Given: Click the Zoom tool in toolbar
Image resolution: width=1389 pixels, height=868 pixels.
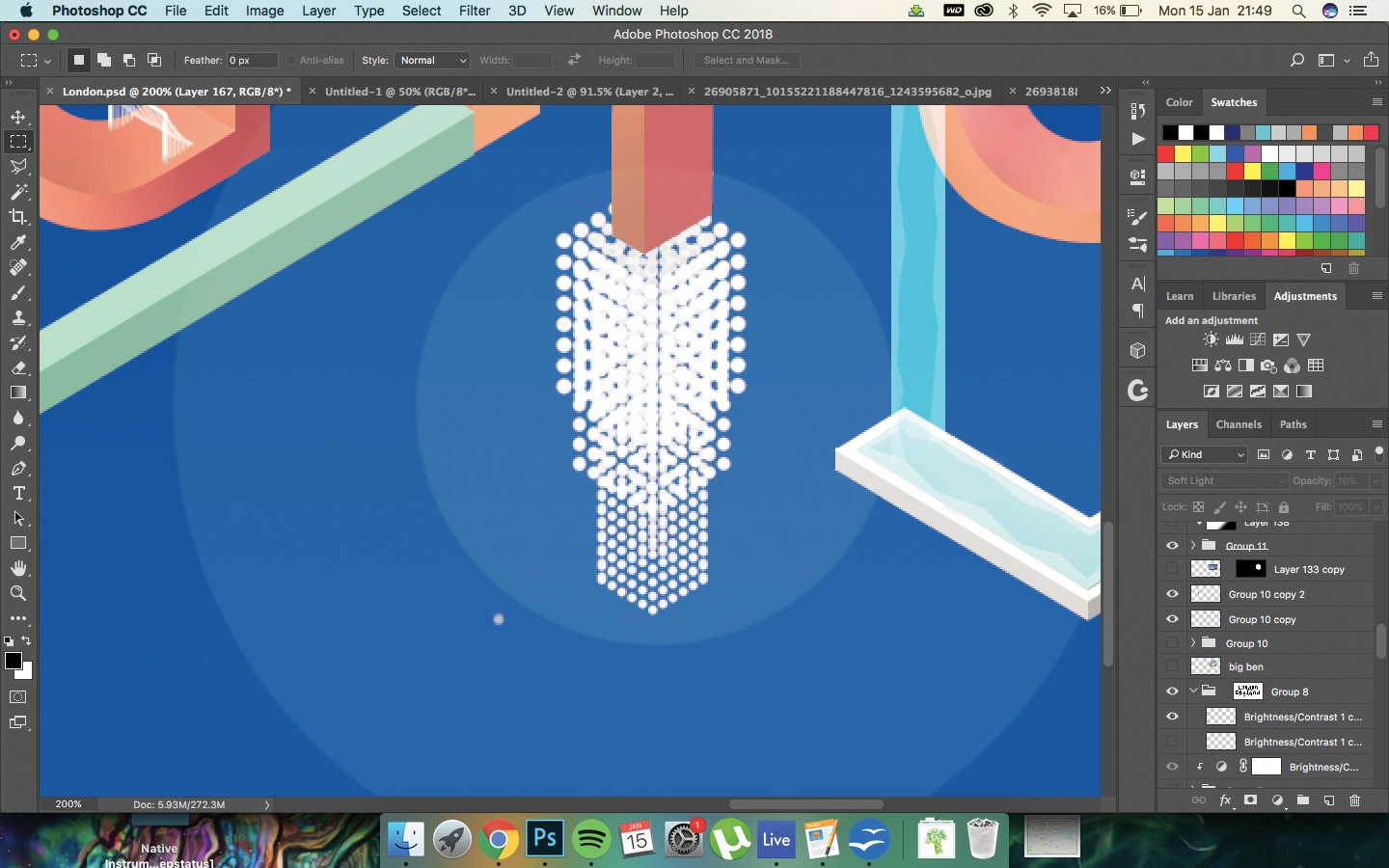Looking at the screenshot, I should click(x=18, y=593).
